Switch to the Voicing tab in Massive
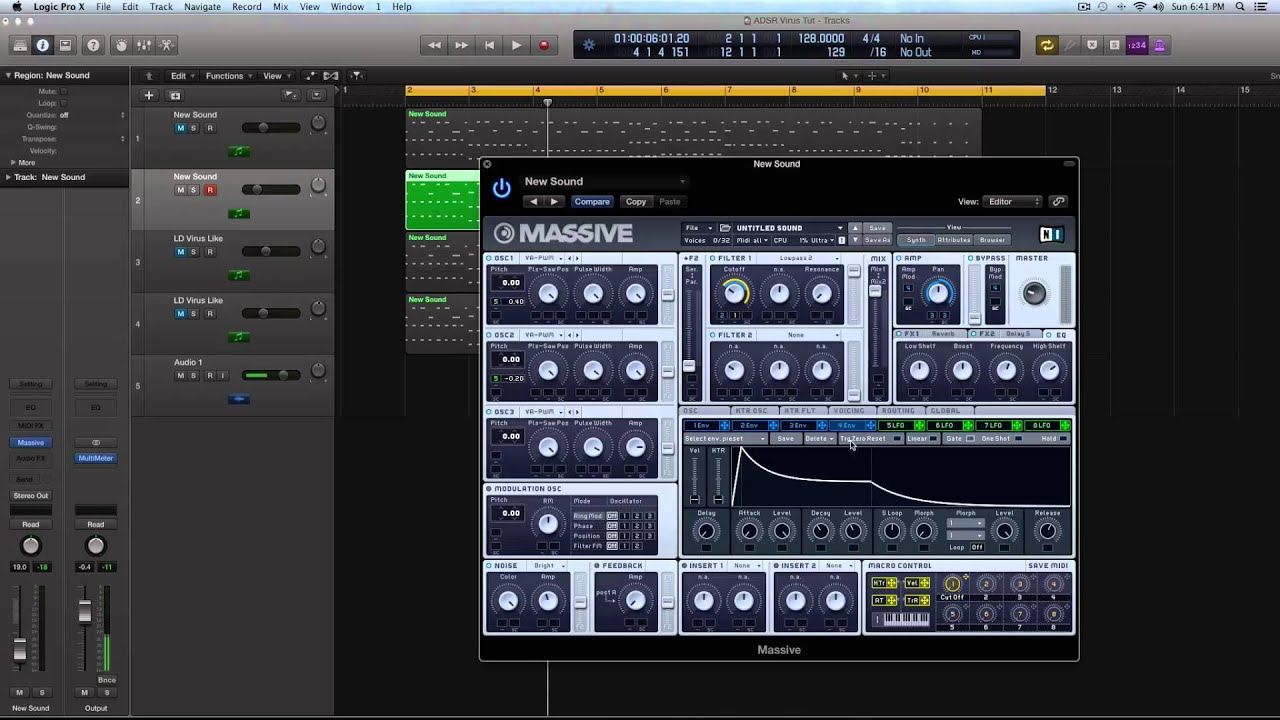The image size is (1280, 720). pos(848,411)
